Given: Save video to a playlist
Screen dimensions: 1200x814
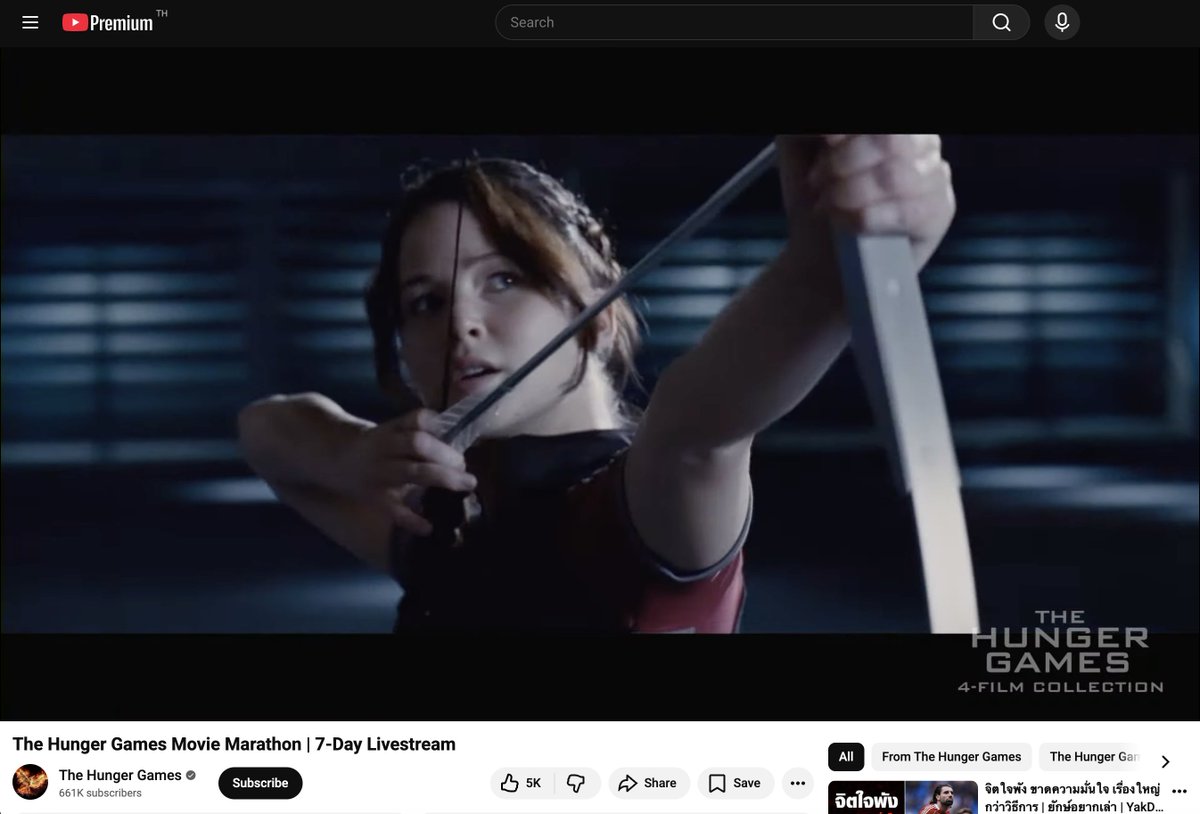Looking at the screenshot, I should pos(735,783).
